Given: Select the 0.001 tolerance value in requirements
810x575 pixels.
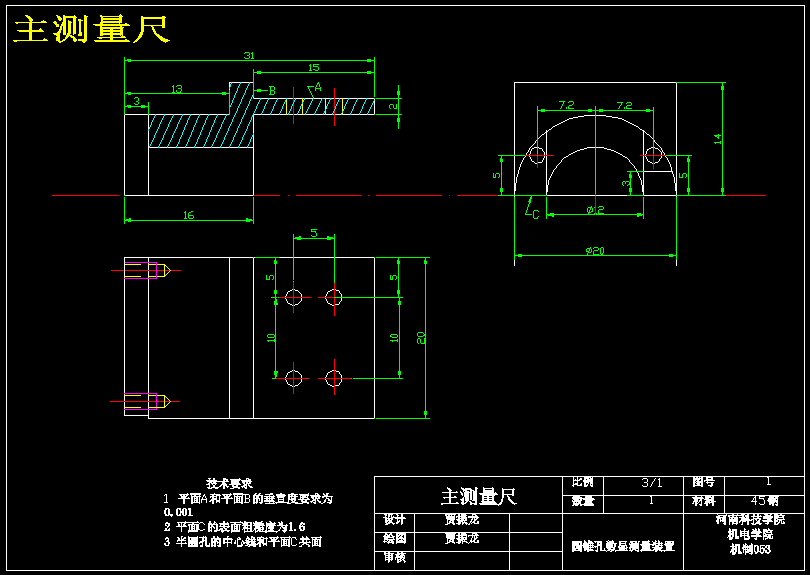Looking at the screenshot, I should tap(178, 512).
